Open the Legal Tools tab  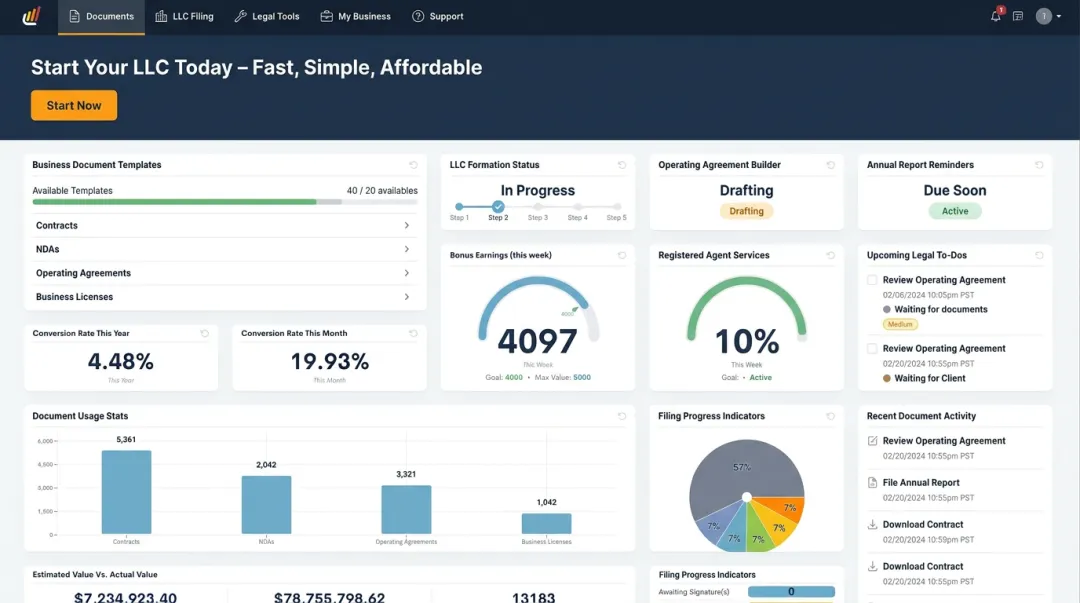coord(267,17)
